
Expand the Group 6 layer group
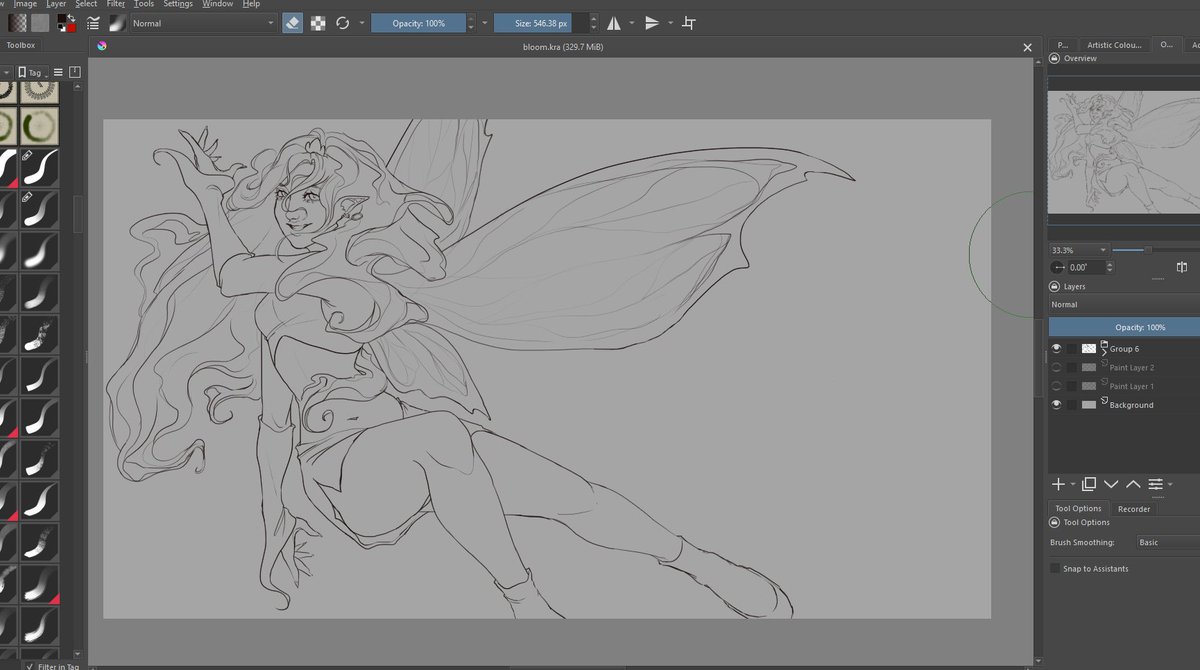[x=1104, y=353]
